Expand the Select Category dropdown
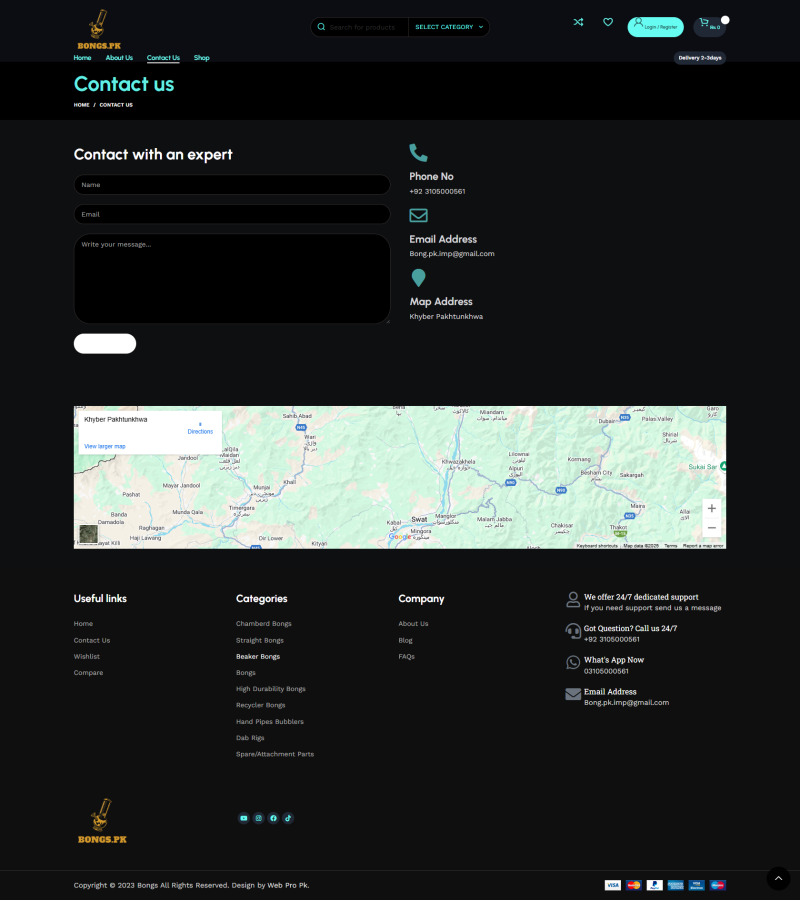Screen dimensions: 800x900 449,27
